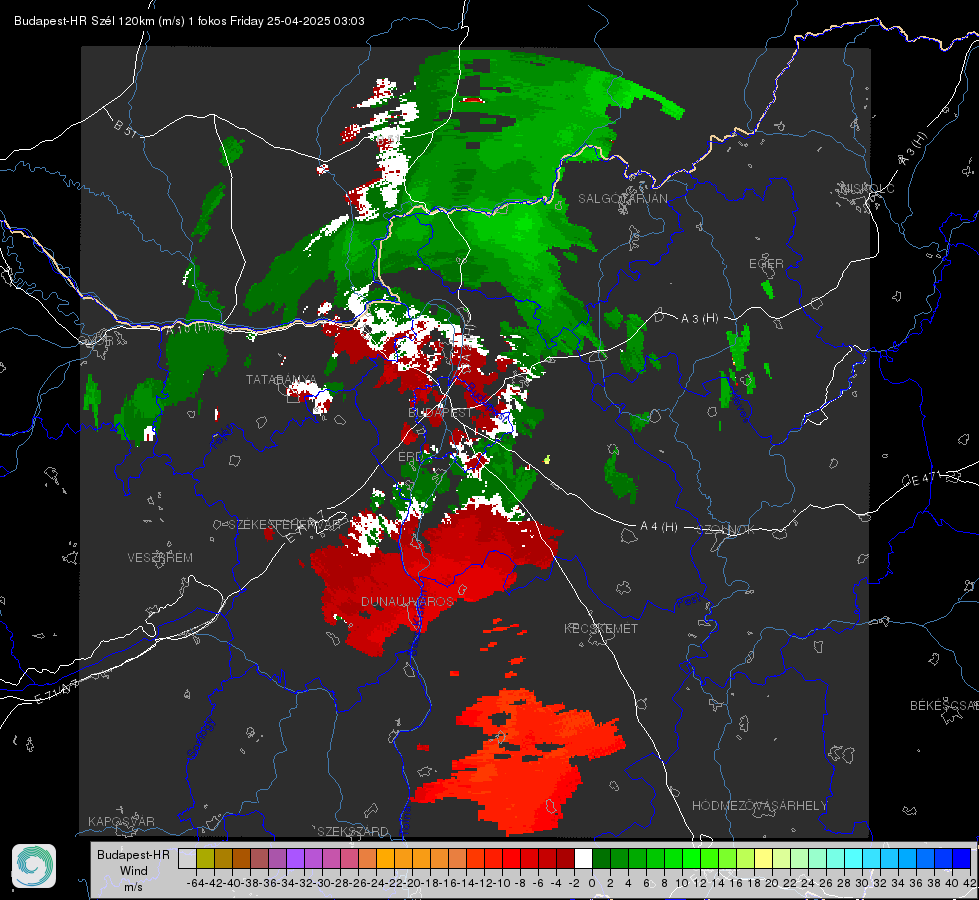
Task: Click the title text 'Budapest-HR Szél 120km'
Action: click(84, 21)
